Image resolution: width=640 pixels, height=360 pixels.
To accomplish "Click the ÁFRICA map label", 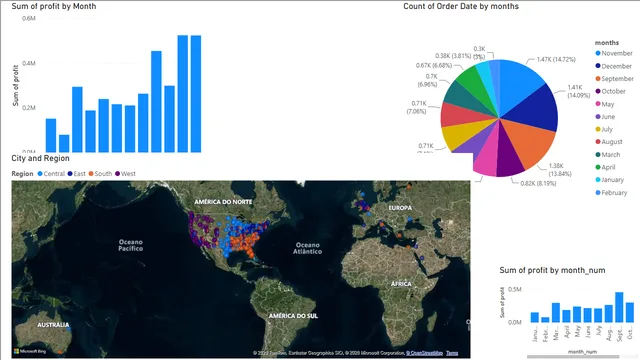I will 401,284.
